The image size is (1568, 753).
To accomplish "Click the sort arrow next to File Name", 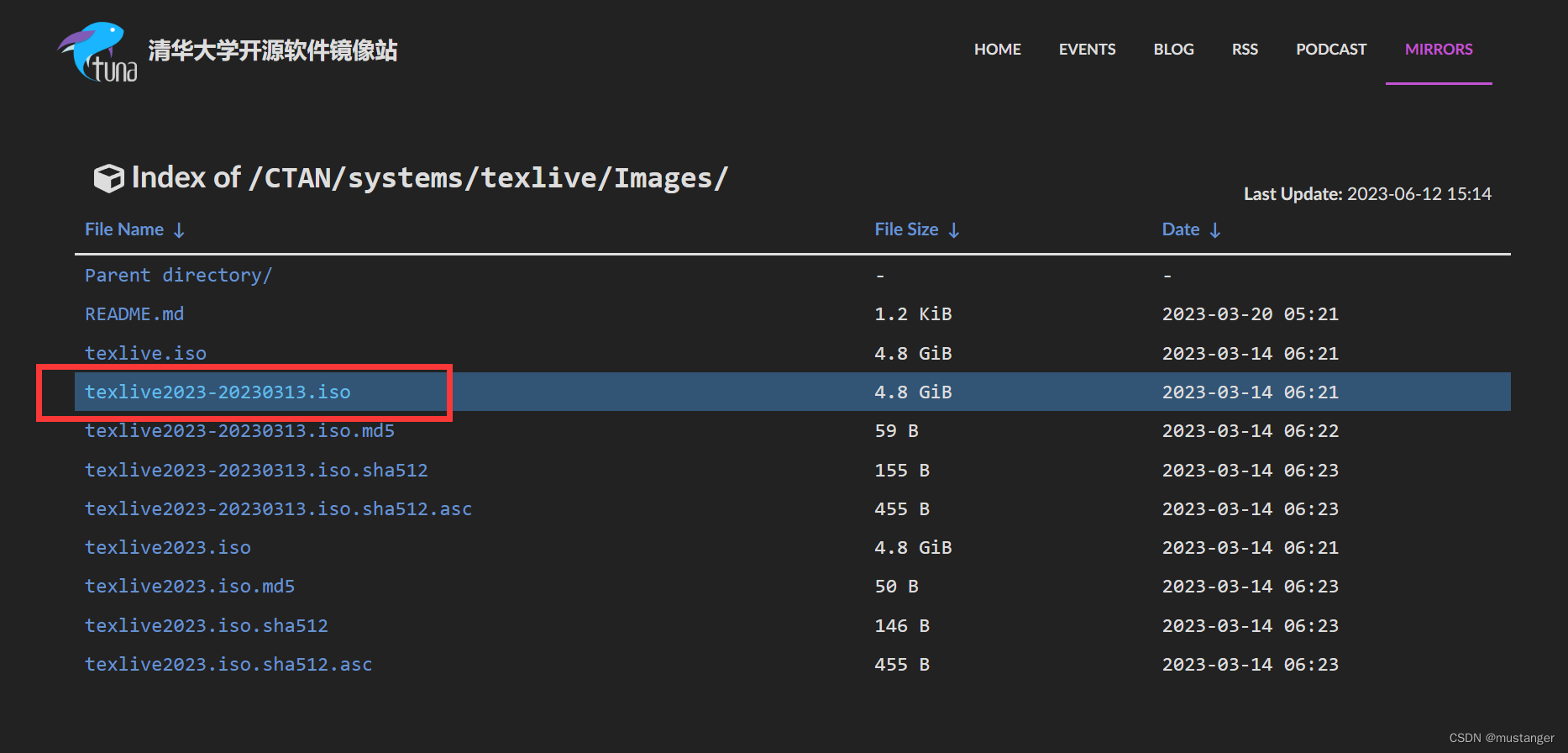I will coord(179,230).
